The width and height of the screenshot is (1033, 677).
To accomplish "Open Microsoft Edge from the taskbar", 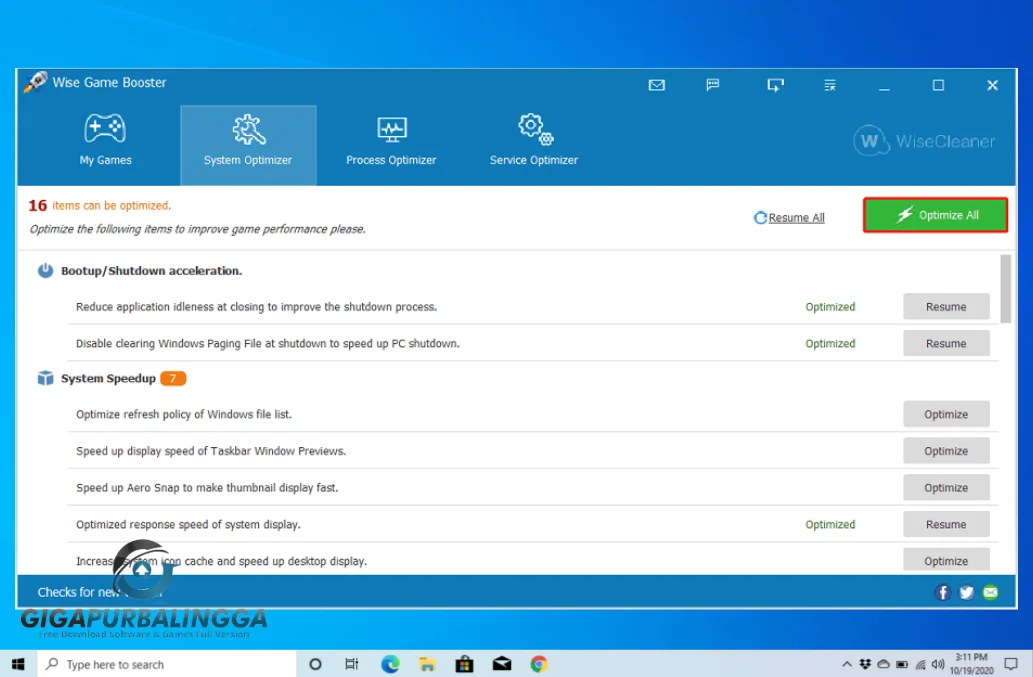I will 390,664.
